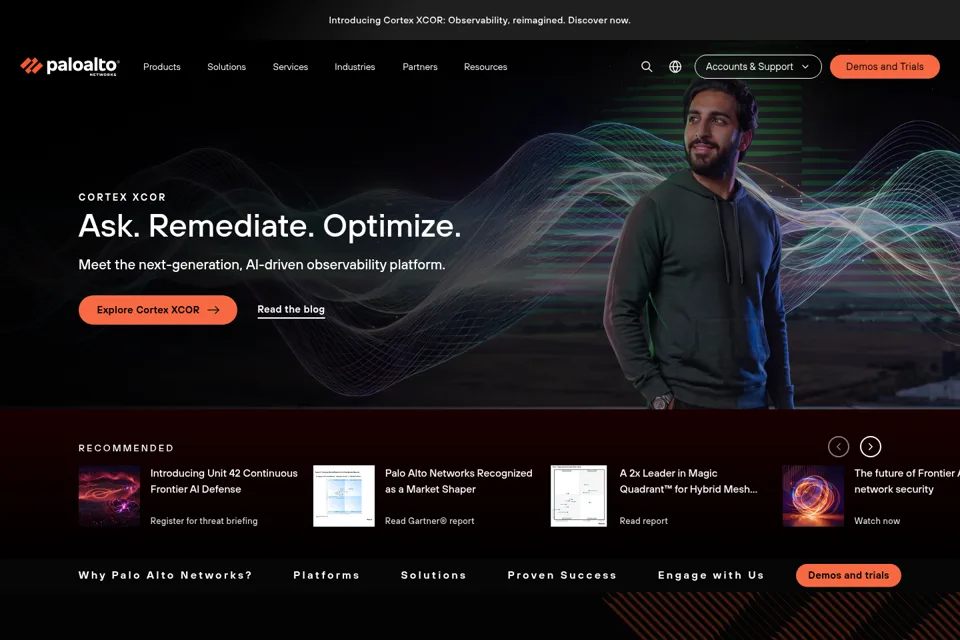
Task: Open Palo Alto Networks Recognized as a Market Shaper title
Action: click(x=459, y=481)
